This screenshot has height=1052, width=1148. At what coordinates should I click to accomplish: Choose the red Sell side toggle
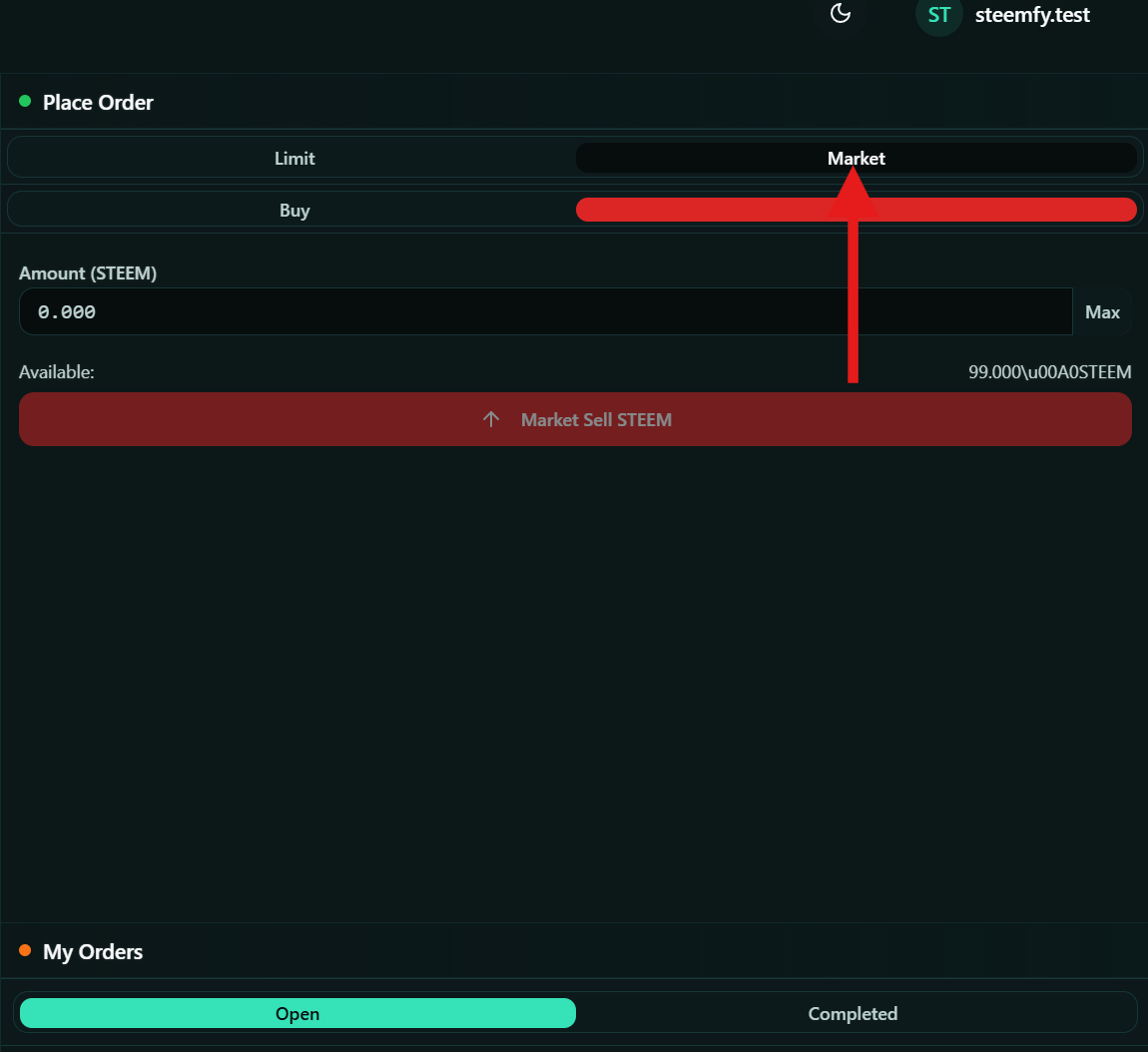click(x=856, y=211)
